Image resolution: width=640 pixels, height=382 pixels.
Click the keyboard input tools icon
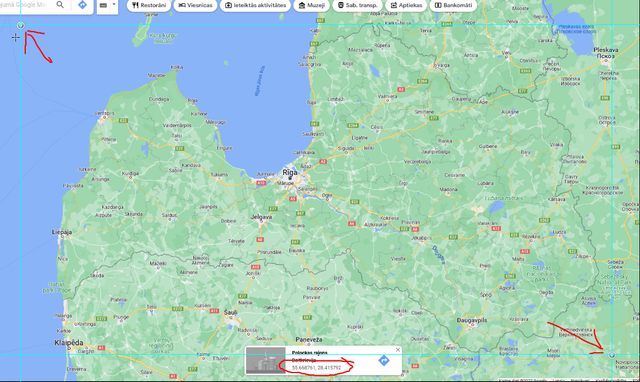[x=103, y=5]
